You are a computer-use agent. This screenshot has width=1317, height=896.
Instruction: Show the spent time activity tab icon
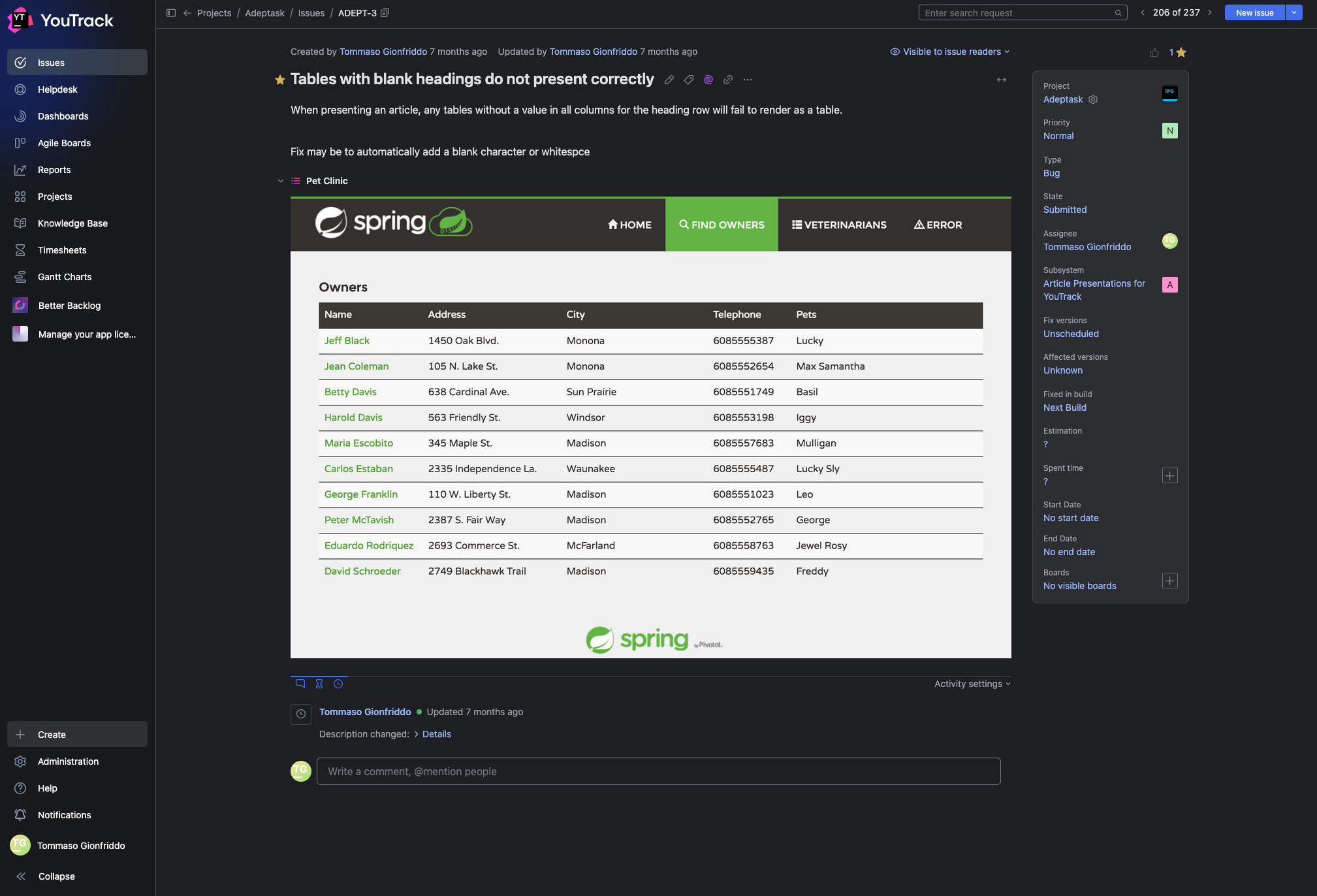(319, 684)
